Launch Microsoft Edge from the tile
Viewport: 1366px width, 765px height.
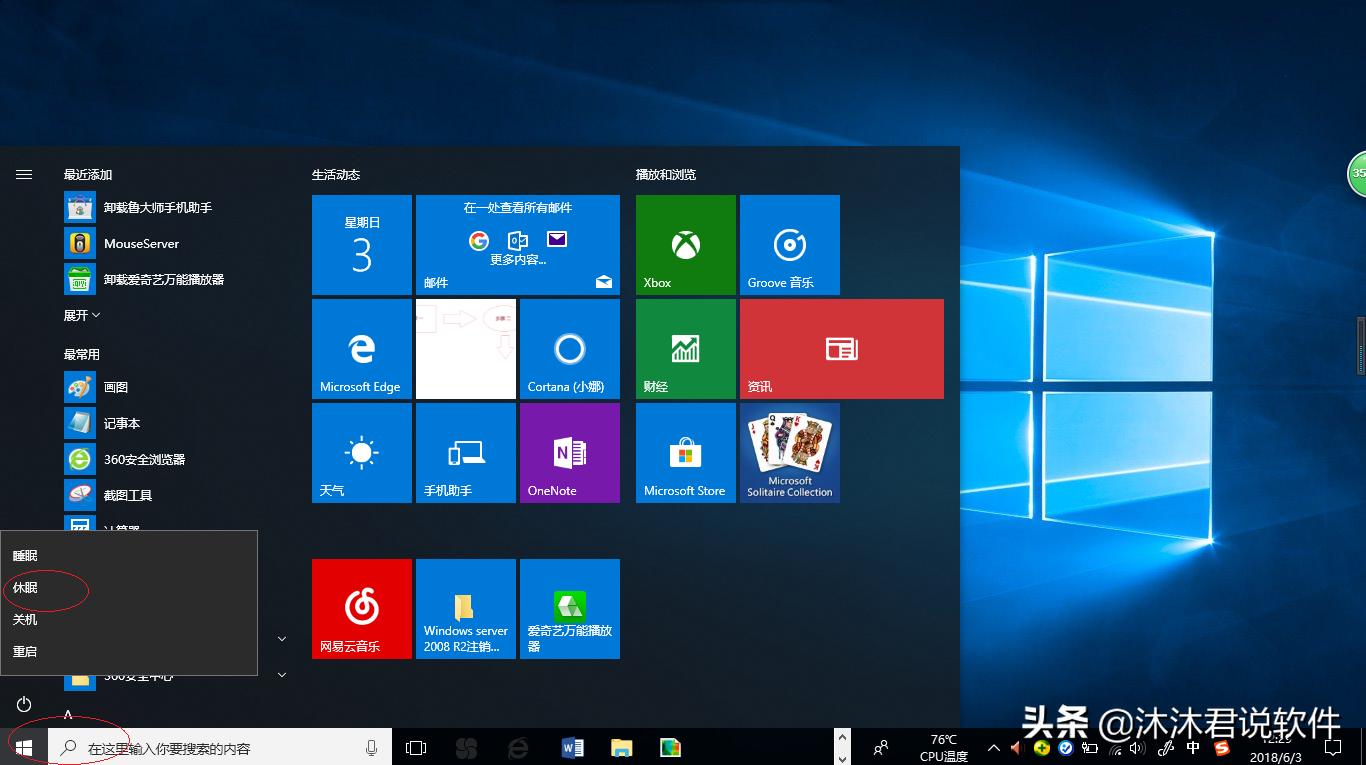point(361,348)
